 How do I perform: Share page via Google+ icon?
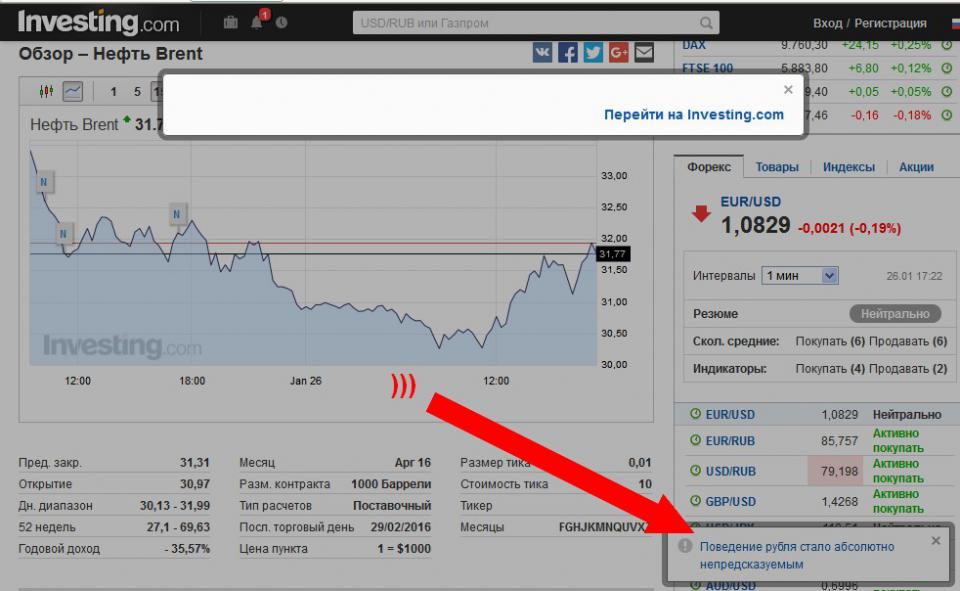click(x=618, y=53)
